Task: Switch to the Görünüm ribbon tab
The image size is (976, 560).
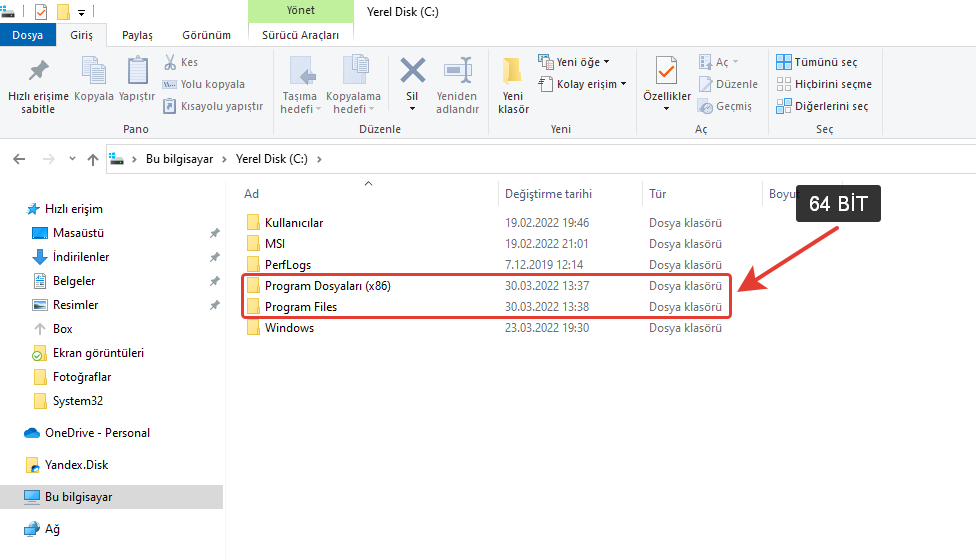Action: tap(206, 35)
